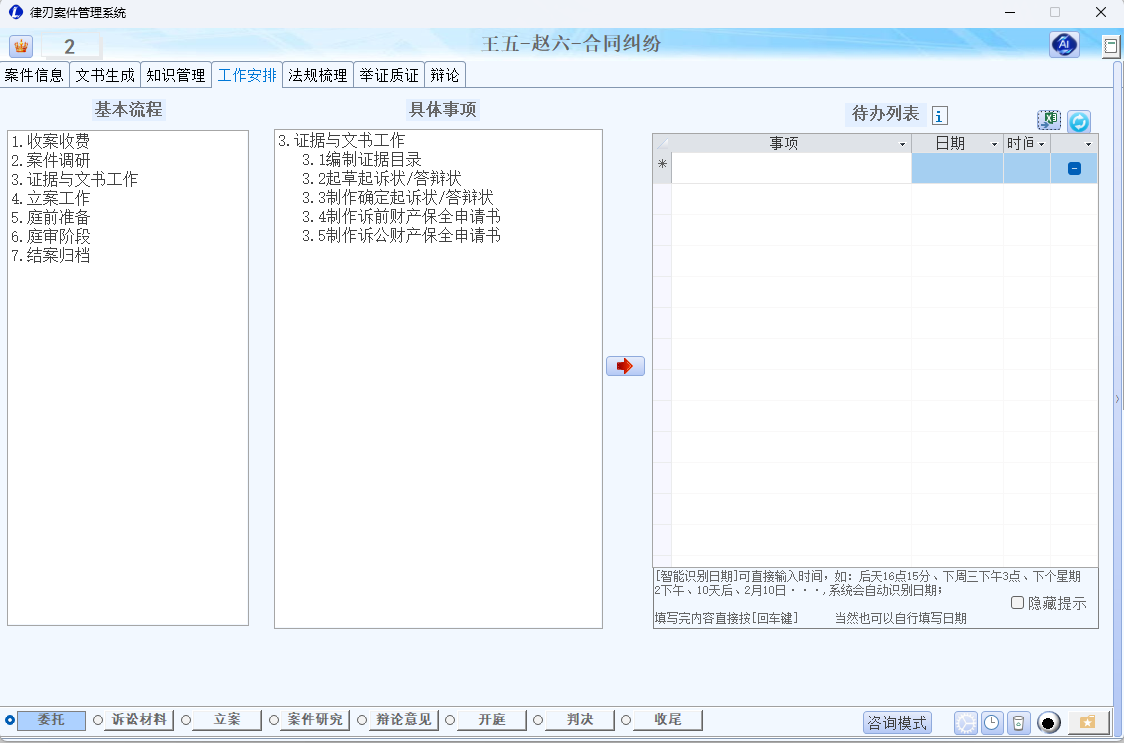Open the info icon beside 待办列表
This screenshot has height=743, width=1124.
tap(939, 115)
